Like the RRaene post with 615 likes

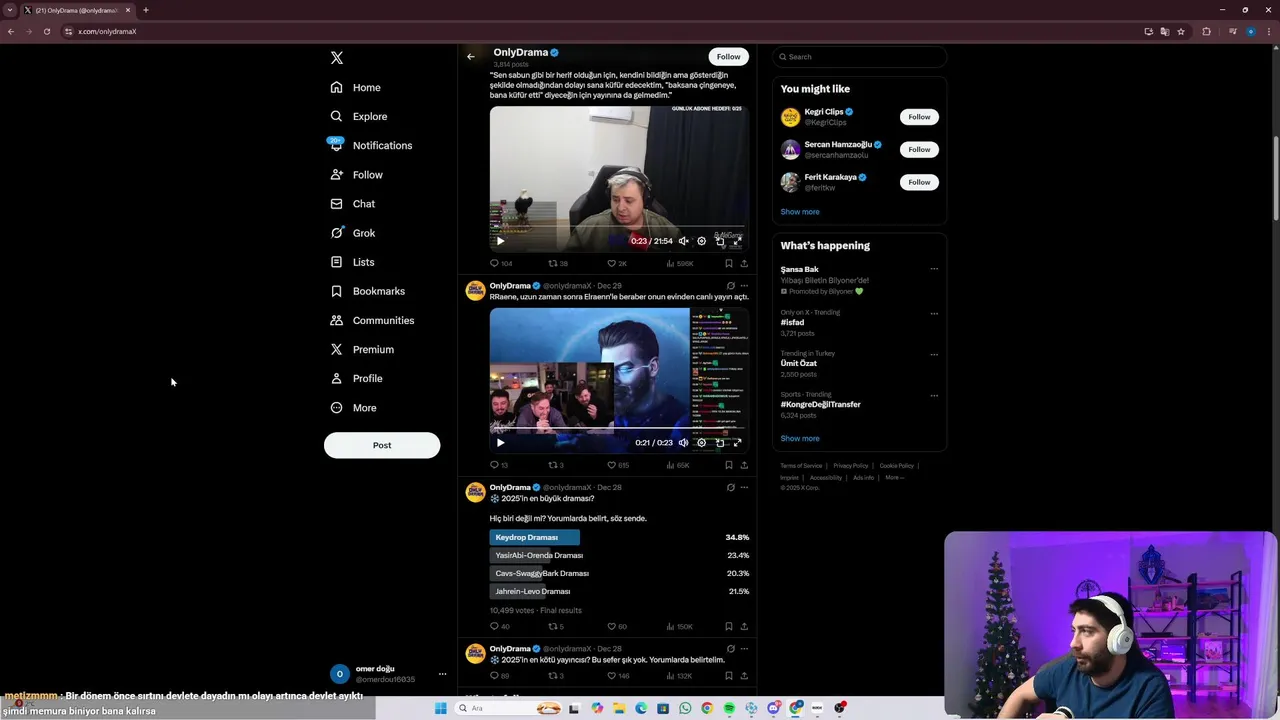pyautogui.click(x=618, y=465)
